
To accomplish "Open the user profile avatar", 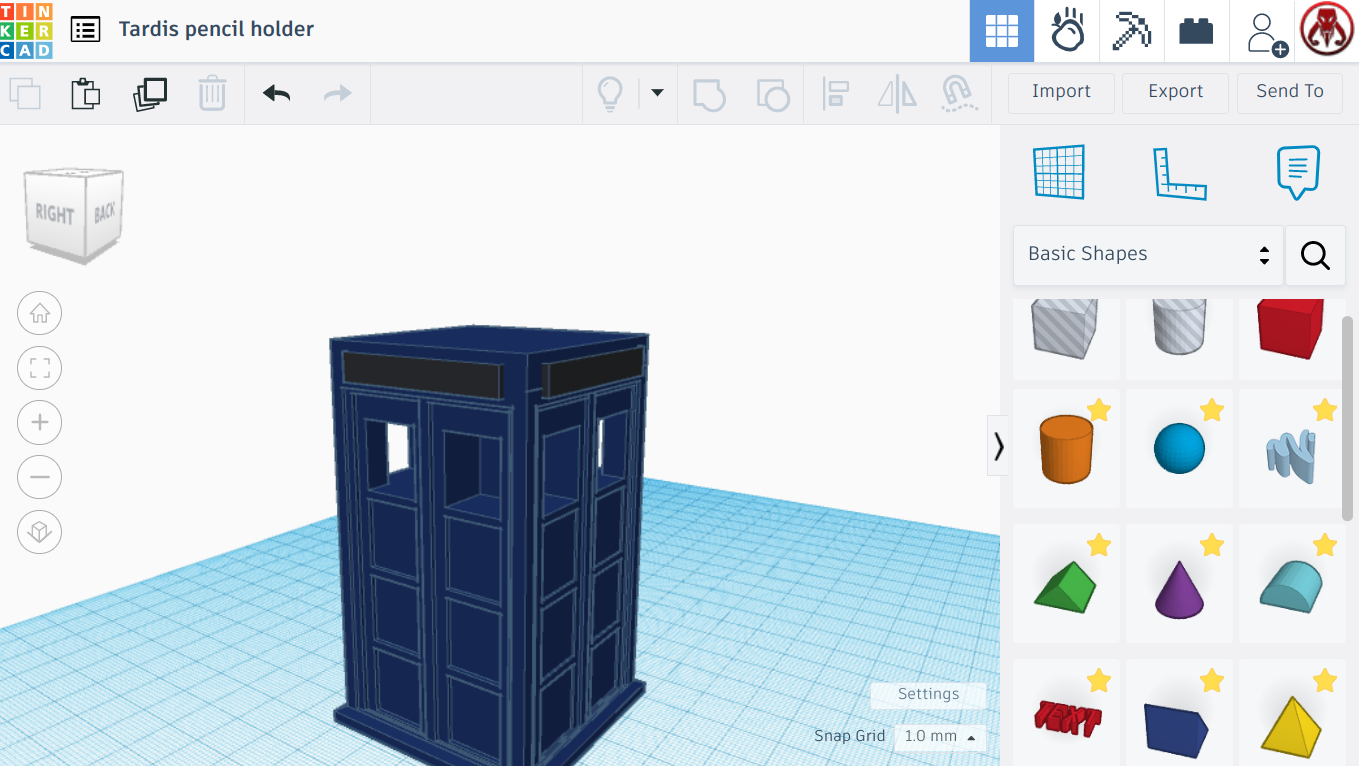I will pyautogui.click(x=1326, y=31).
